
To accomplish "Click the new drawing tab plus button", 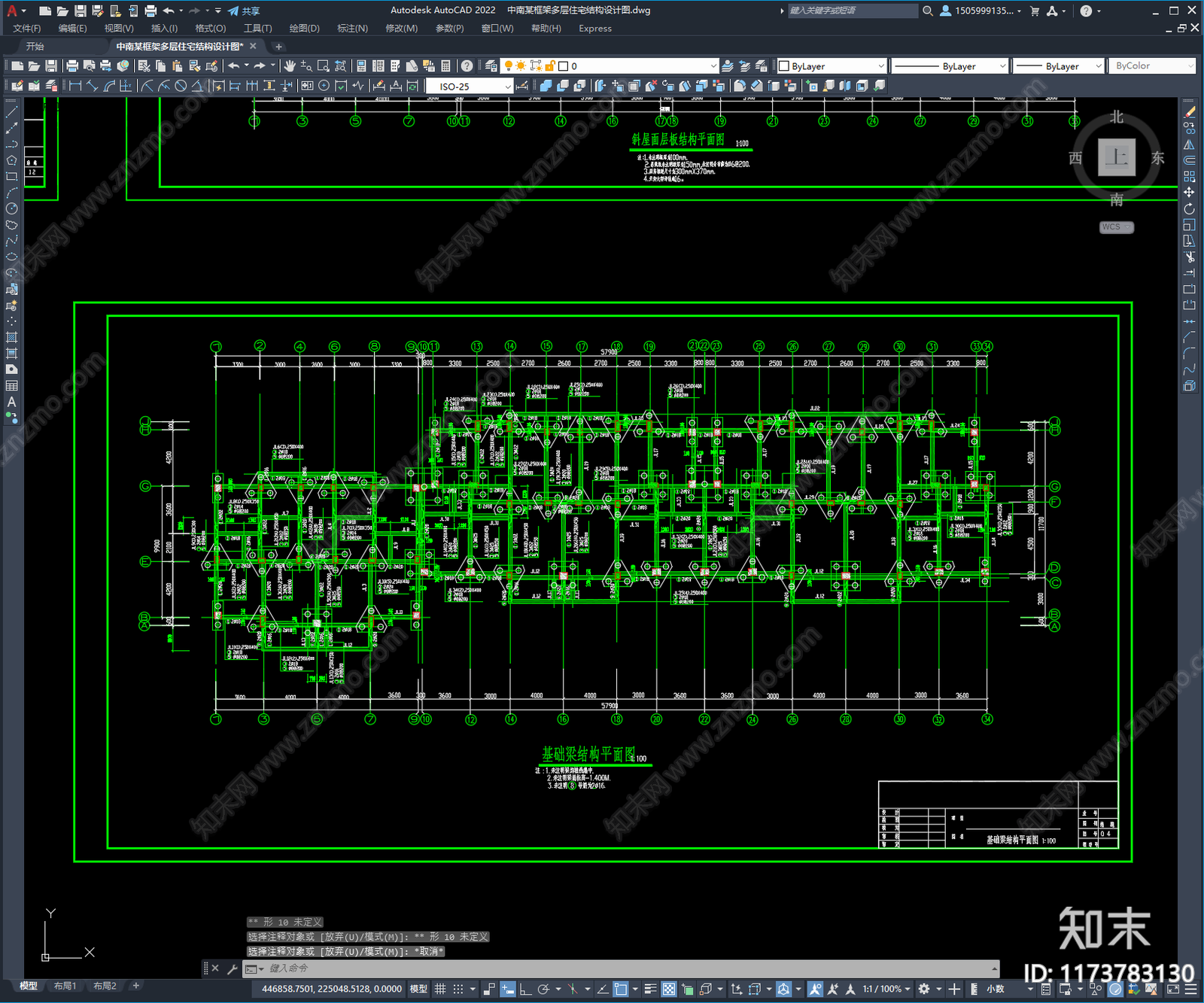I will (278, 47).
